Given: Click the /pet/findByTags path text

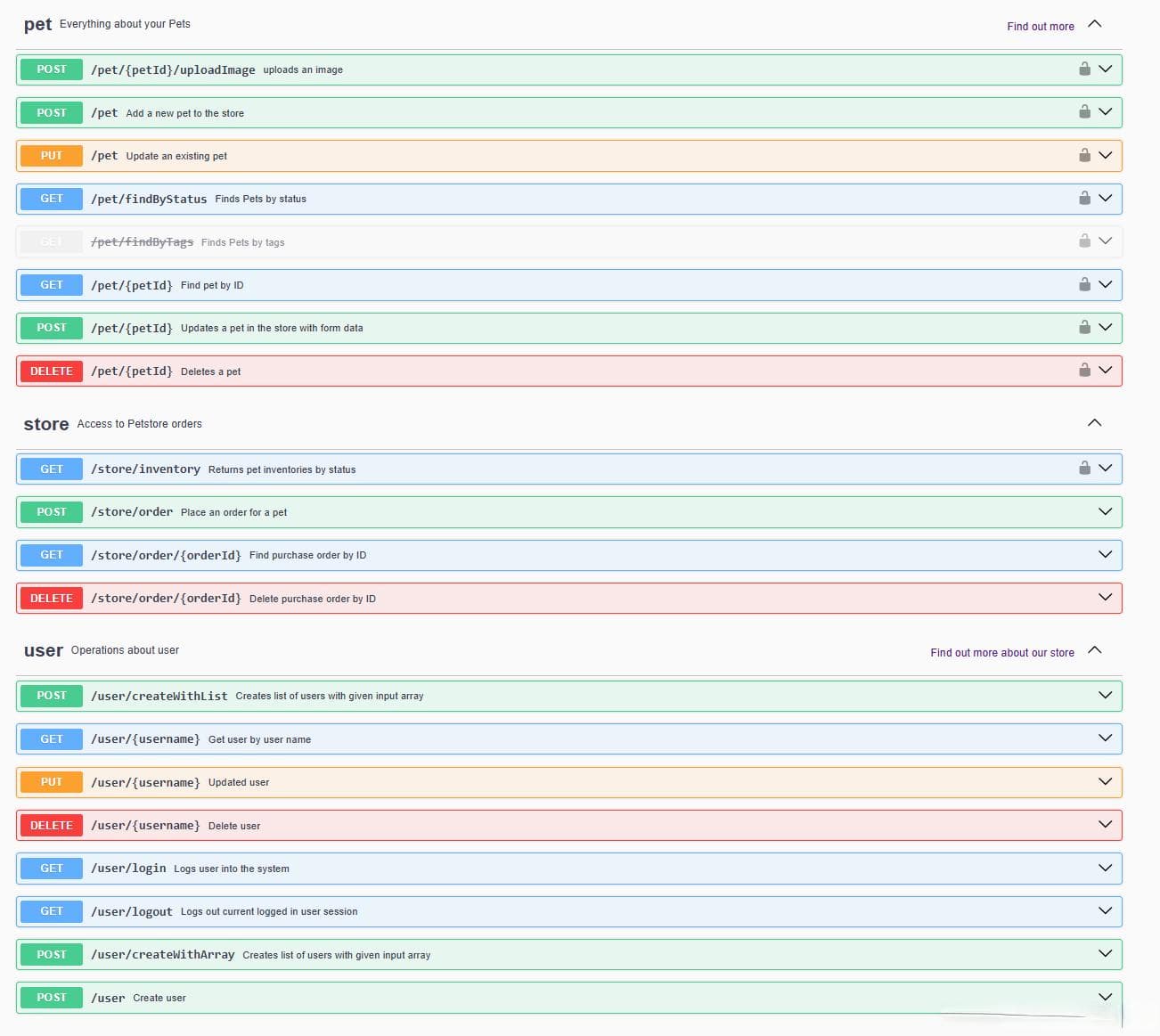Looking at the screenshot, I should point(142,241).
